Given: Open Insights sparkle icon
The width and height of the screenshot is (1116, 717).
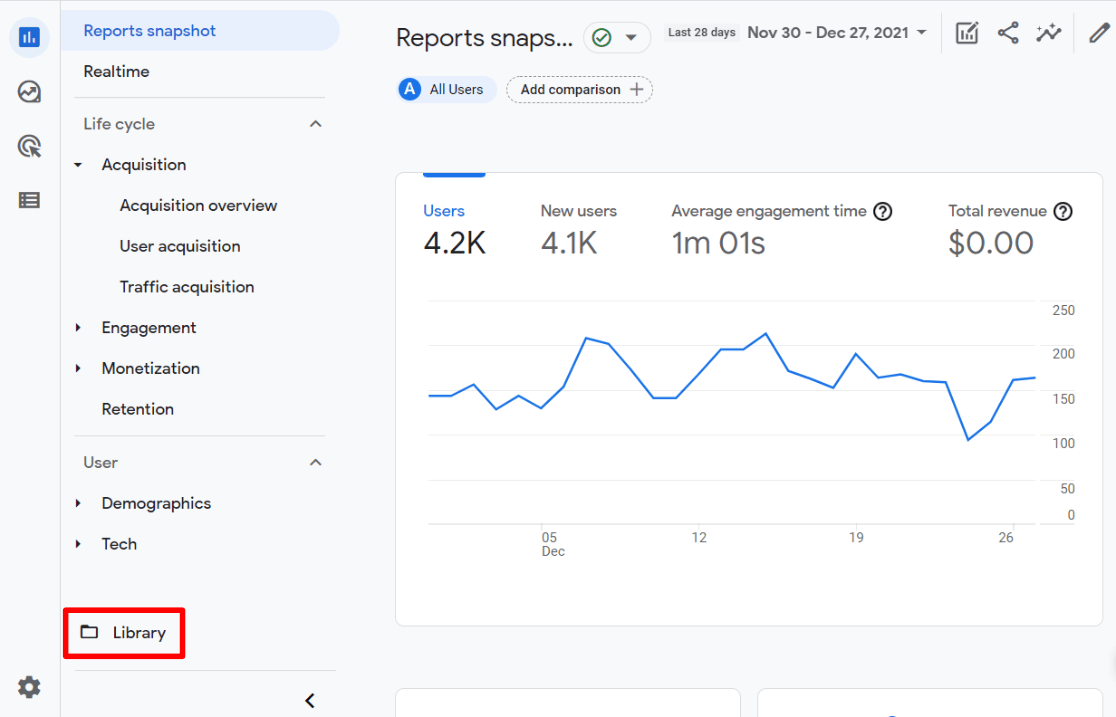Looking at the screenshot, I should tap(1048, 33).
